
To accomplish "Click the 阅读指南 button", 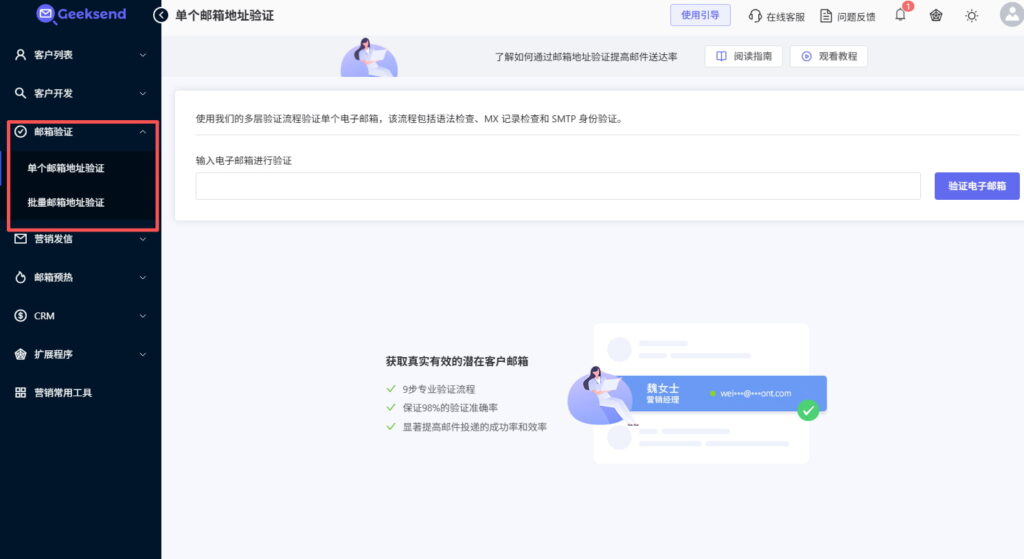I will click(744, 56).
